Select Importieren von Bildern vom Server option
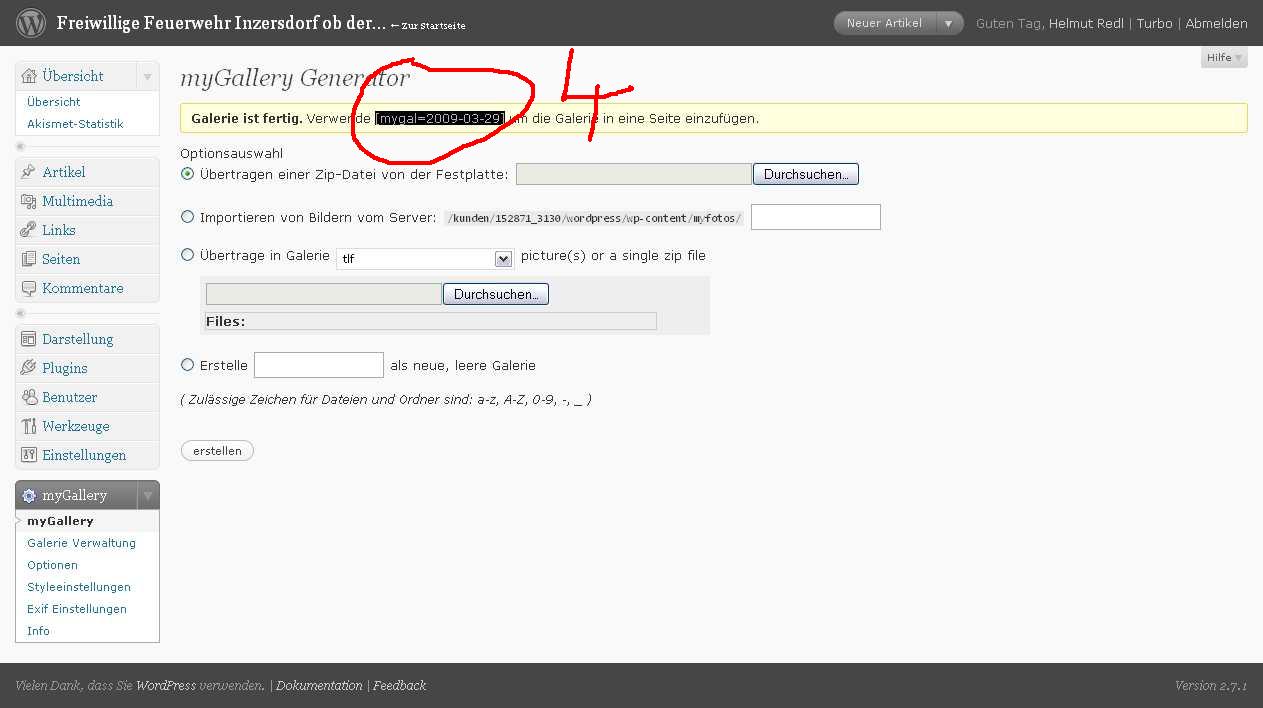Viewport: 1263px width, 708px height. 187,216
